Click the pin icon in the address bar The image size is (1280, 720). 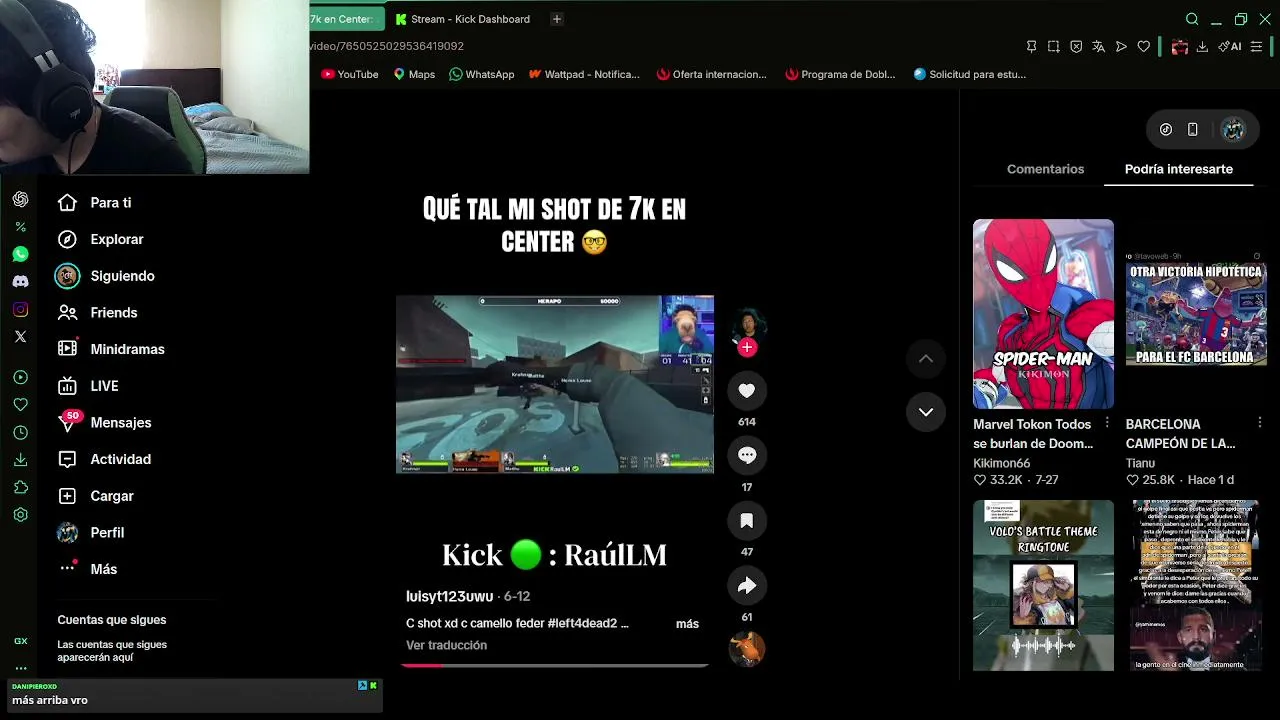coord(1032,46)
